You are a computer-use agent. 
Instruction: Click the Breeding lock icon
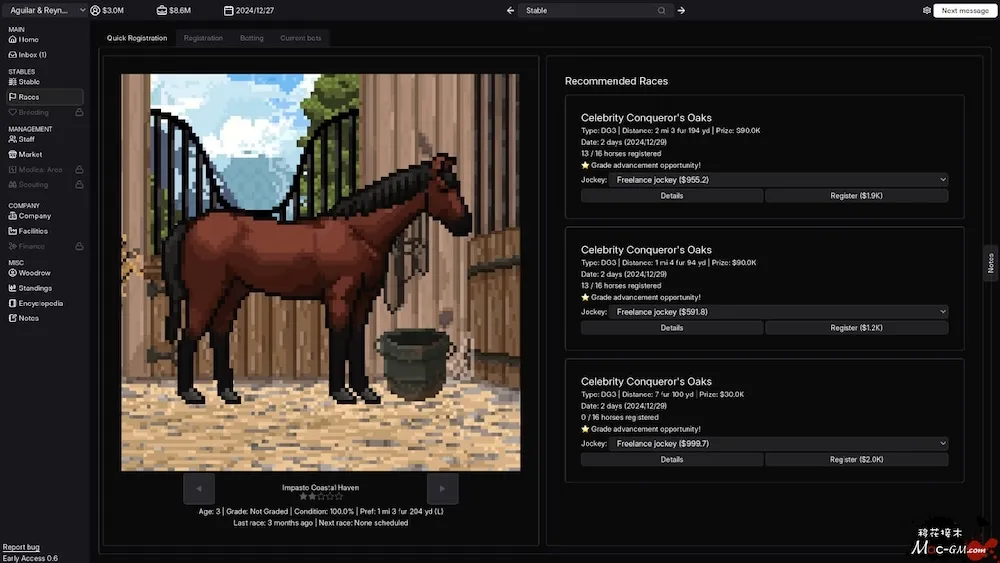79,112
